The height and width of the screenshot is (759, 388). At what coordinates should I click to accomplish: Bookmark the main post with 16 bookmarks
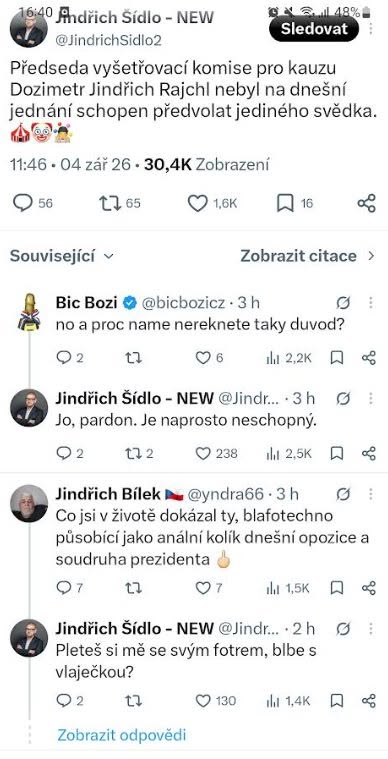[285, 204]
